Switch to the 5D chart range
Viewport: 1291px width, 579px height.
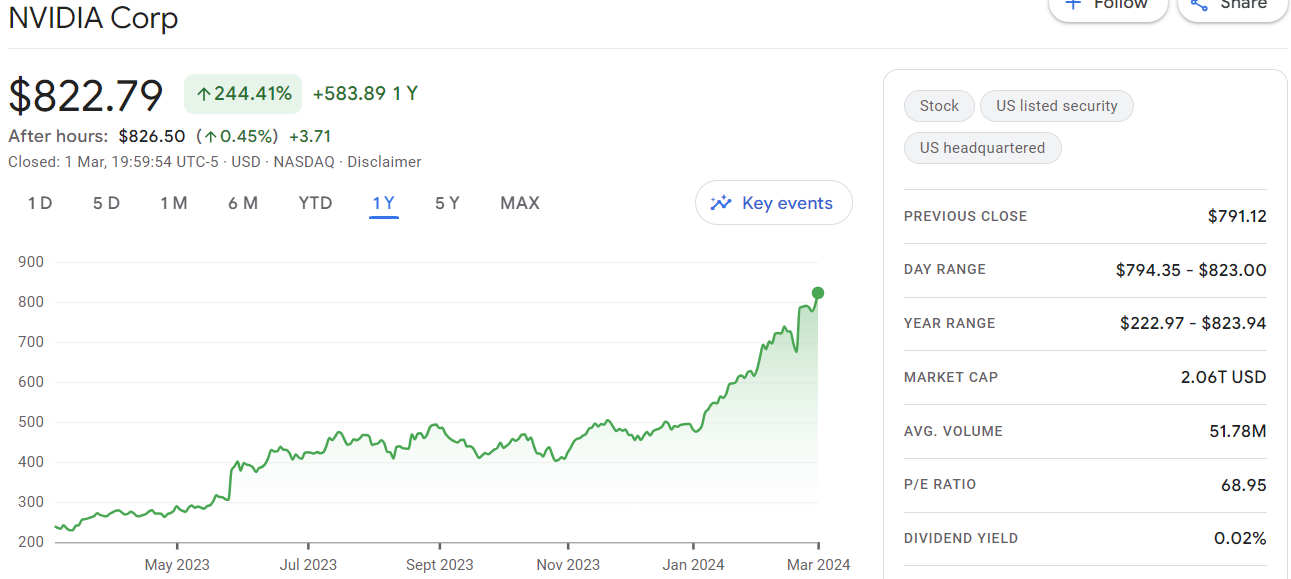[x=106, y=203]
